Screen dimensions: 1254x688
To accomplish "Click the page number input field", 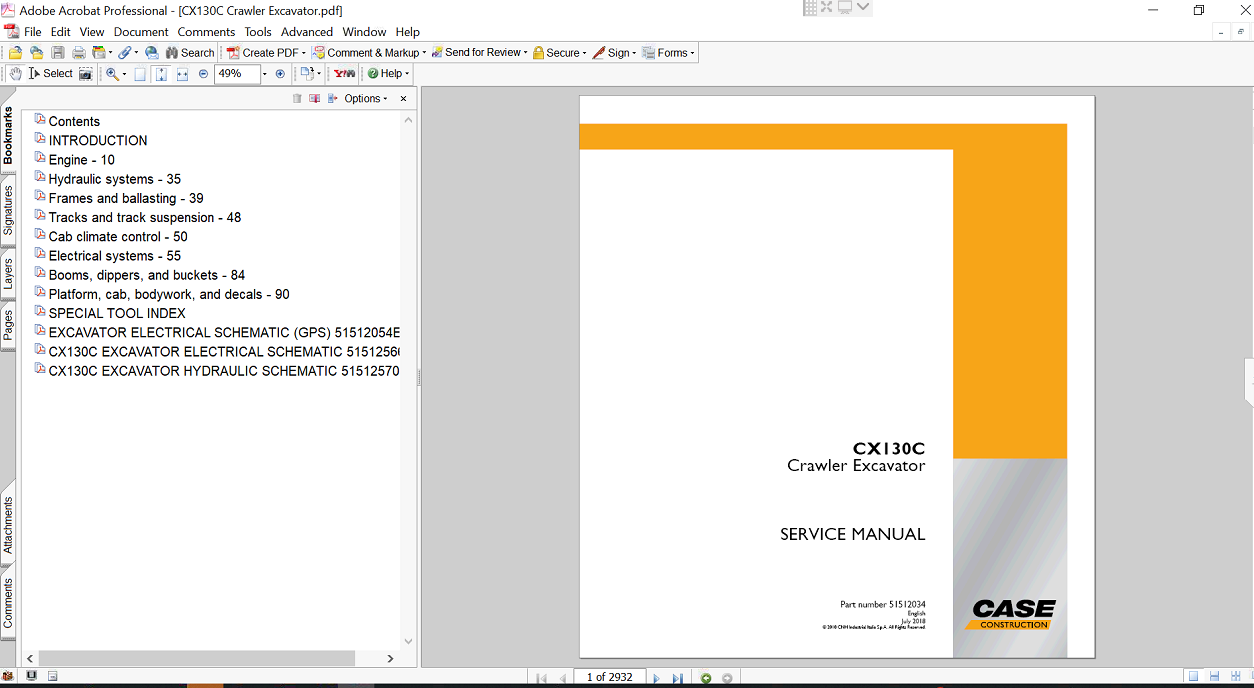I will point(609,677).
